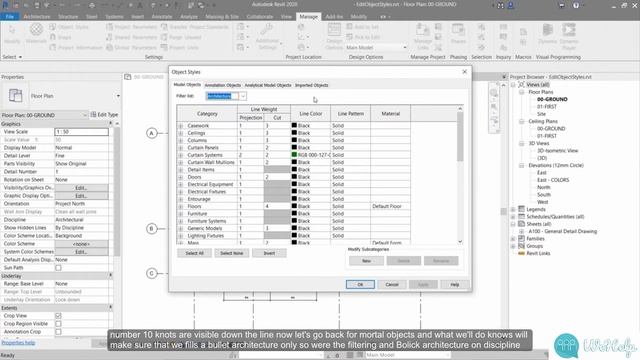Switch to the Imported Objects tab
This screenshot has height=360, width=640.
[x=311, y=85]
